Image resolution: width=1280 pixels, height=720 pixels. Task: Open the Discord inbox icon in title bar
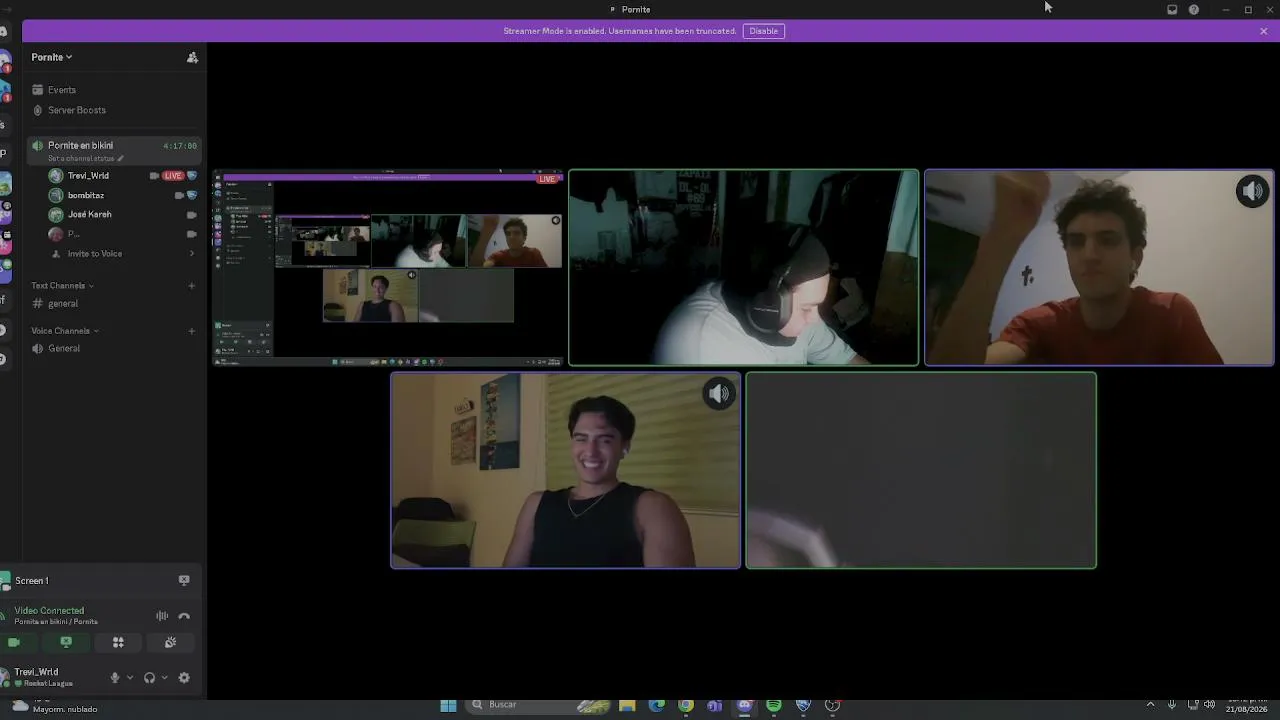click(1172, 10)
